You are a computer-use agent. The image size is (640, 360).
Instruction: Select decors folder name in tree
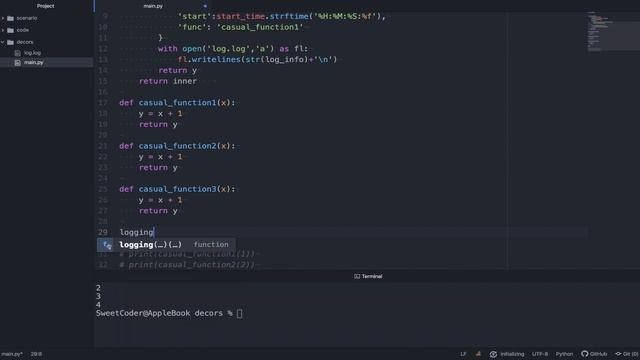click(x=25, y=42)
